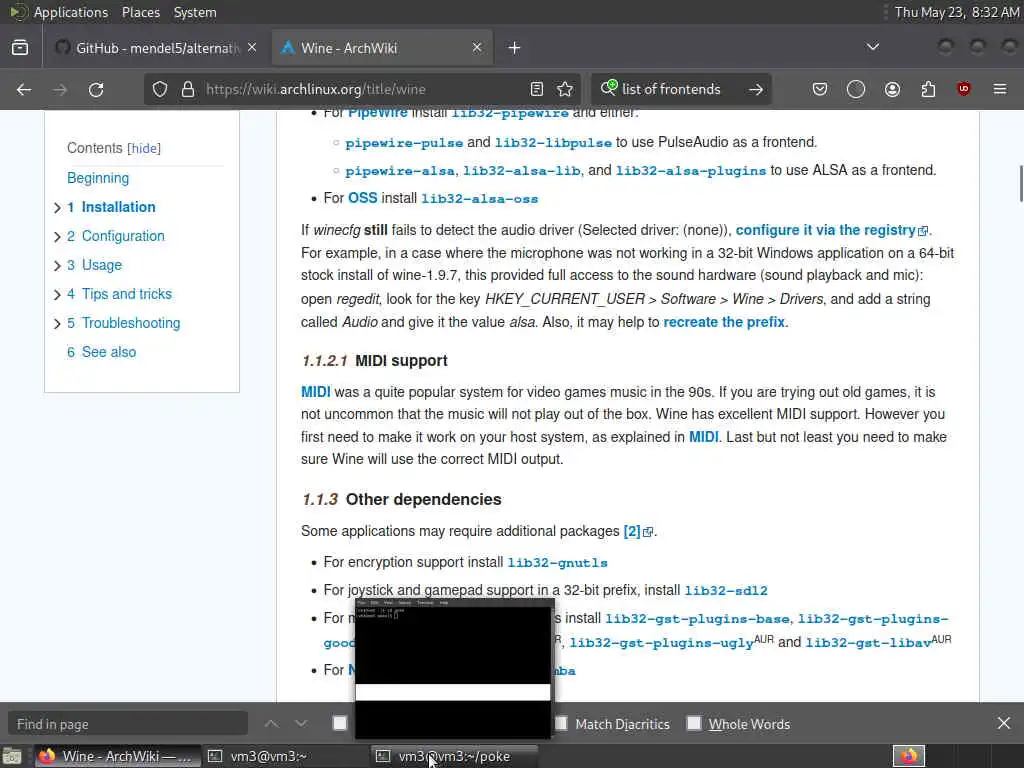1024x768 pixels.
Task: Open the System menu
Action: pyautogui.click(x=195, y=12)
